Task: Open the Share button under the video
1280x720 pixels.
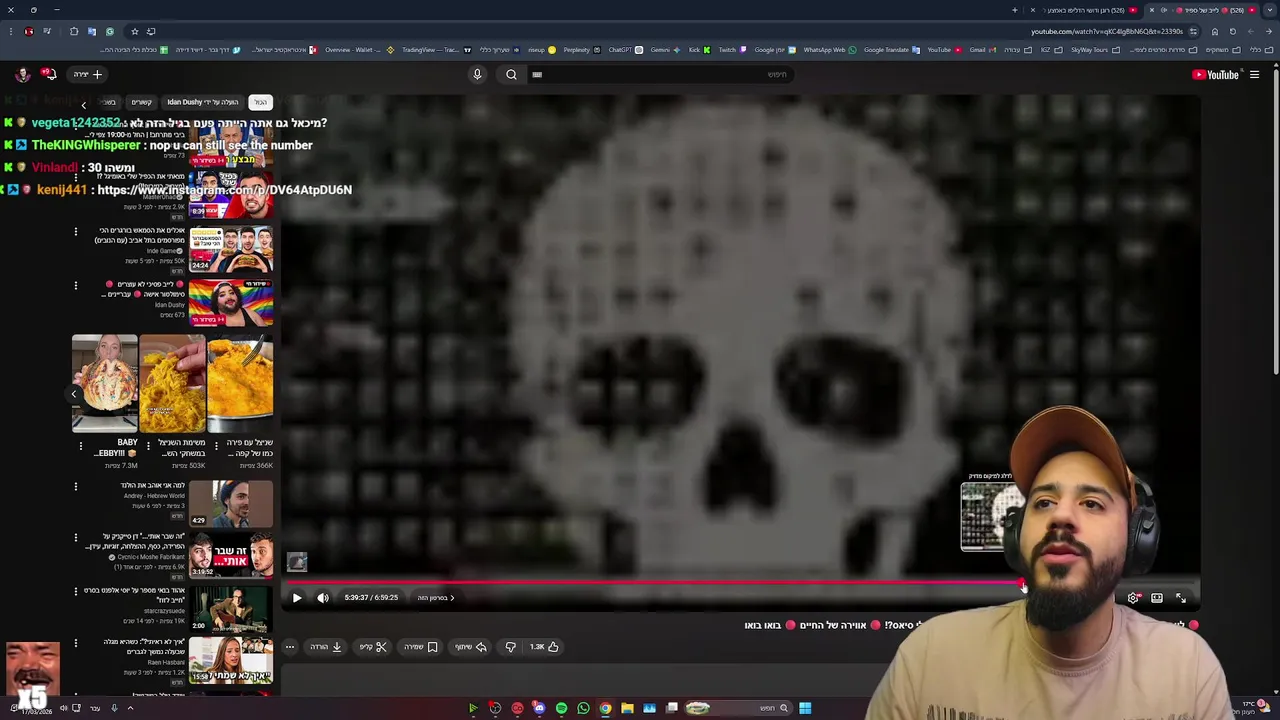Action: click(471, 647)
